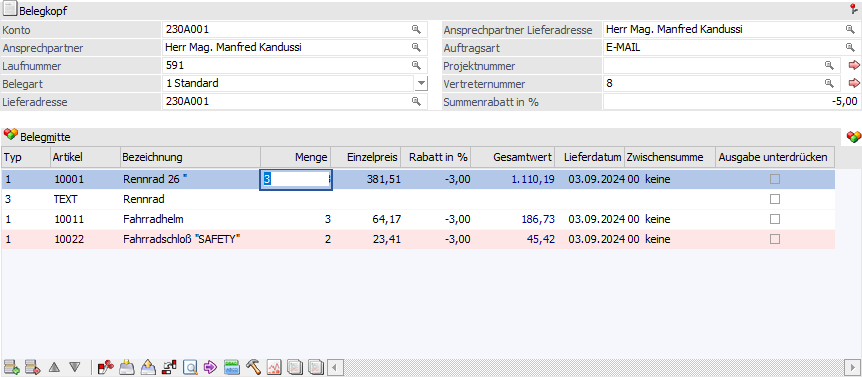Open lookup for the Konto field

click(416, 29)
